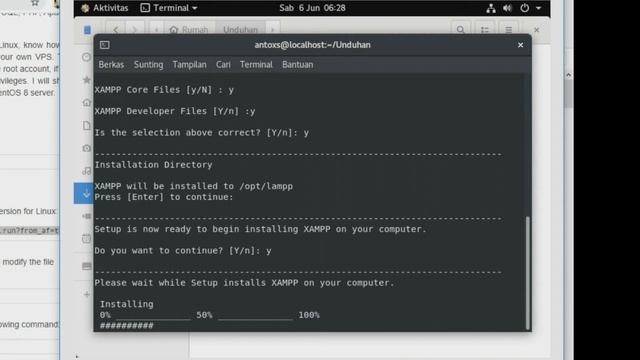This screenshot has height=360, width=640.
Task: Click the 'XAMPP Core Files' line
Action: coord(164,90)
